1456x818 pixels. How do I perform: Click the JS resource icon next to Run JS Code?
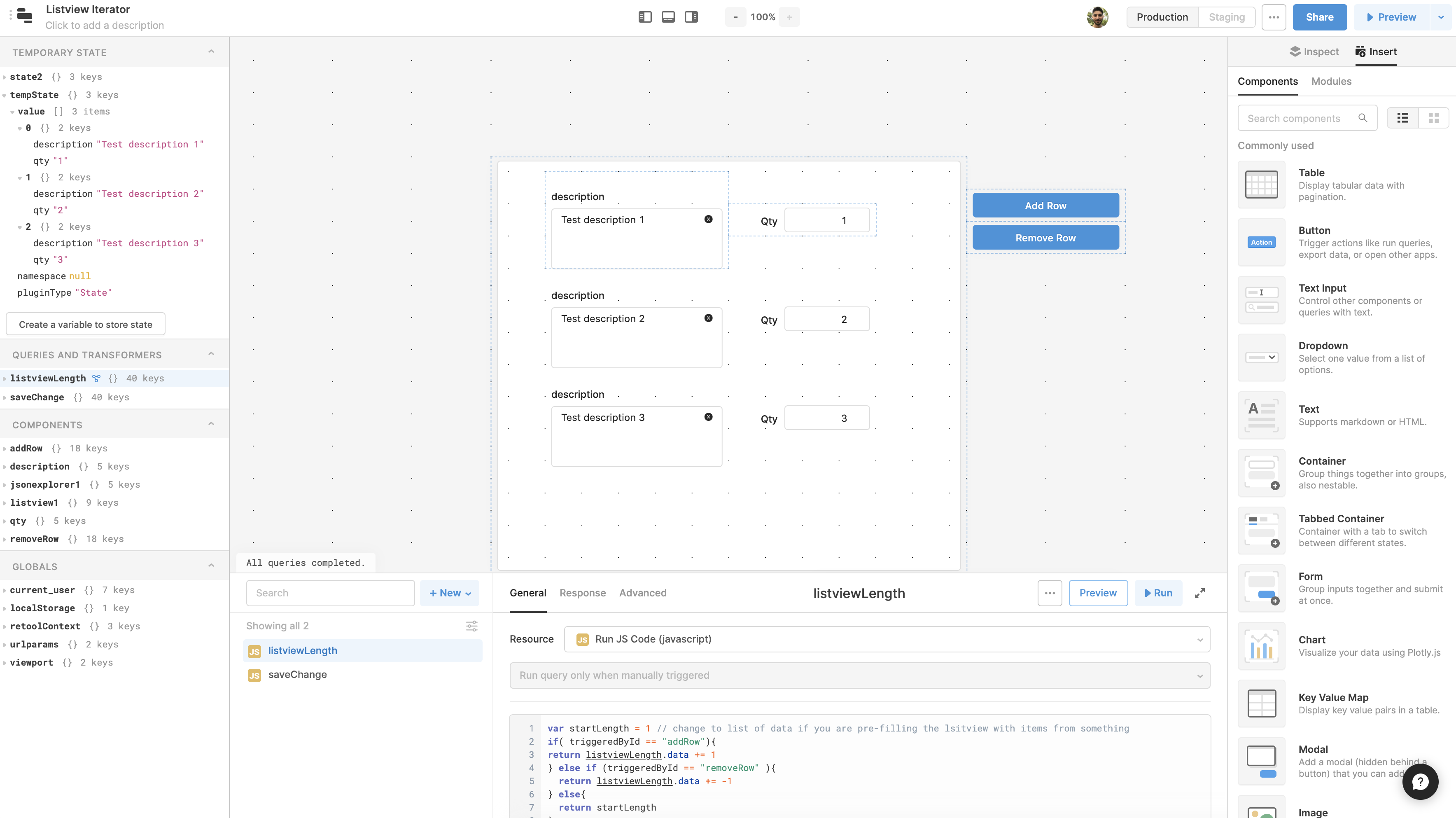click(582, 639)
